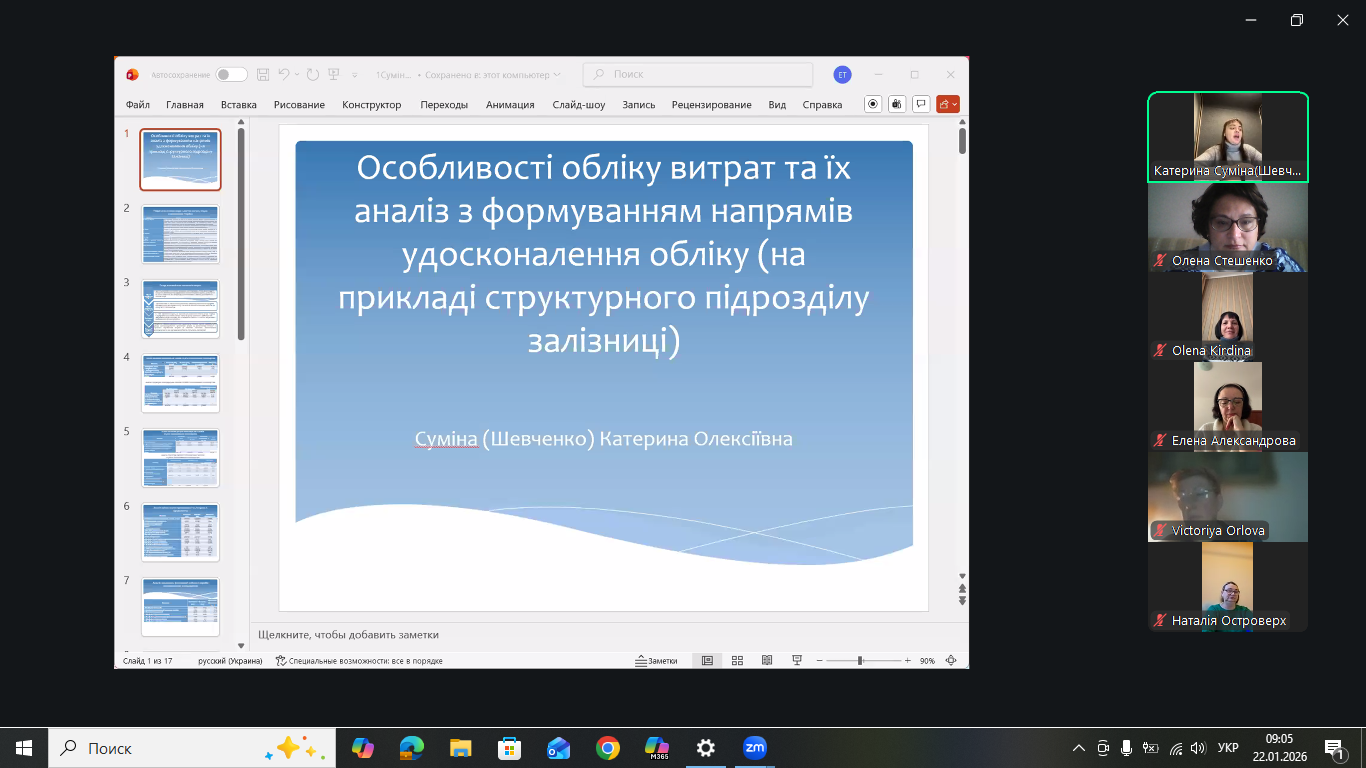Open the Customize Quick Access Toolbar dropdown

[355, 75]
